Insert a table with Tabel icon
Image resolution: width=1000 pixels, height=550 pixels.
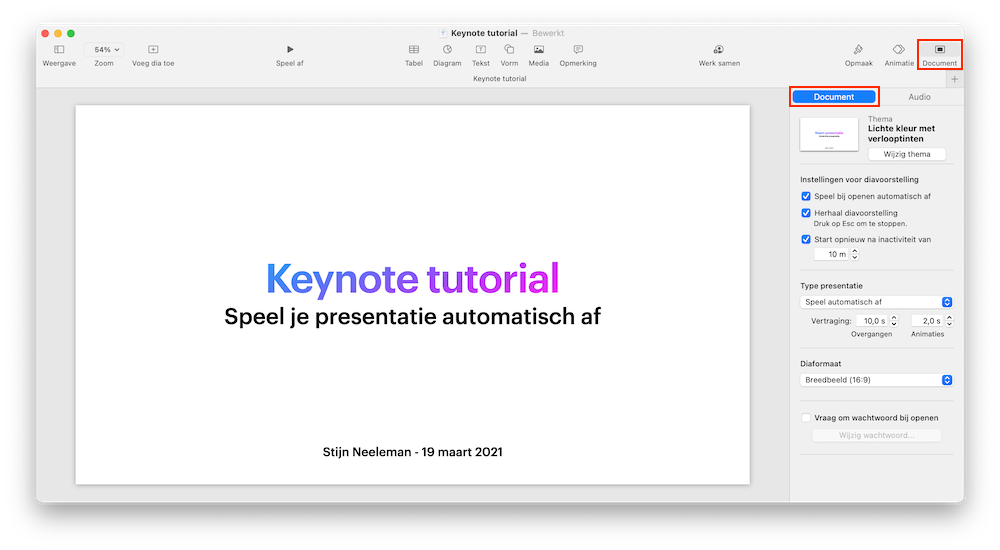pos(414,50)
